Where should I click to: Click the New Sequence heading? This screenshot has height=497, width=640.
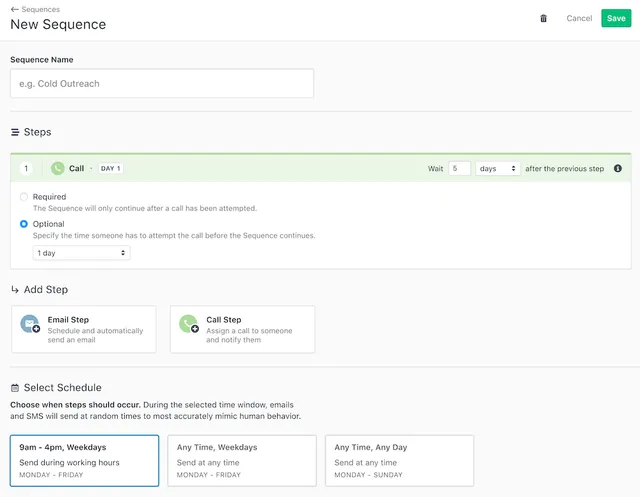coord(58,24)
